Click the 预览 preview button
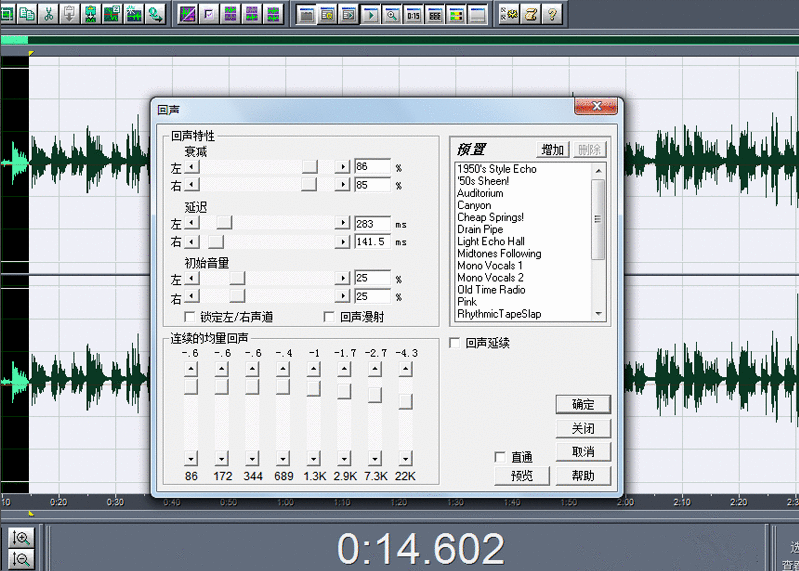799x571 pixels. [521, 476]
